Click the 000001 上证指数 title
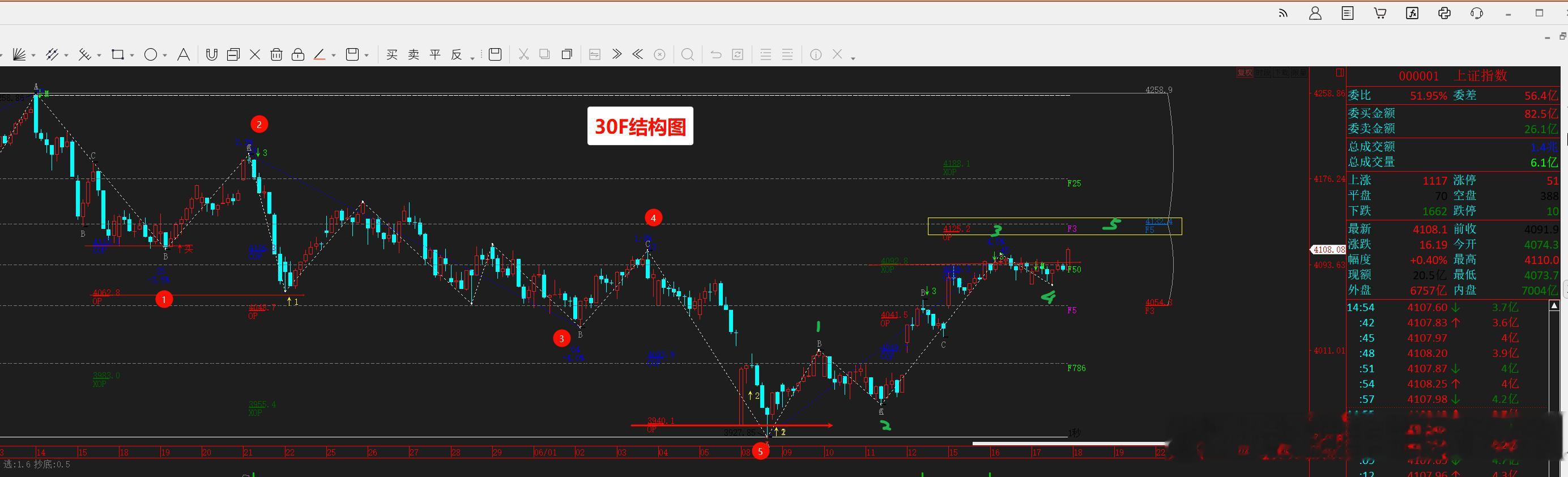Screen dimensions: 1568x477 coord(1453,76)
